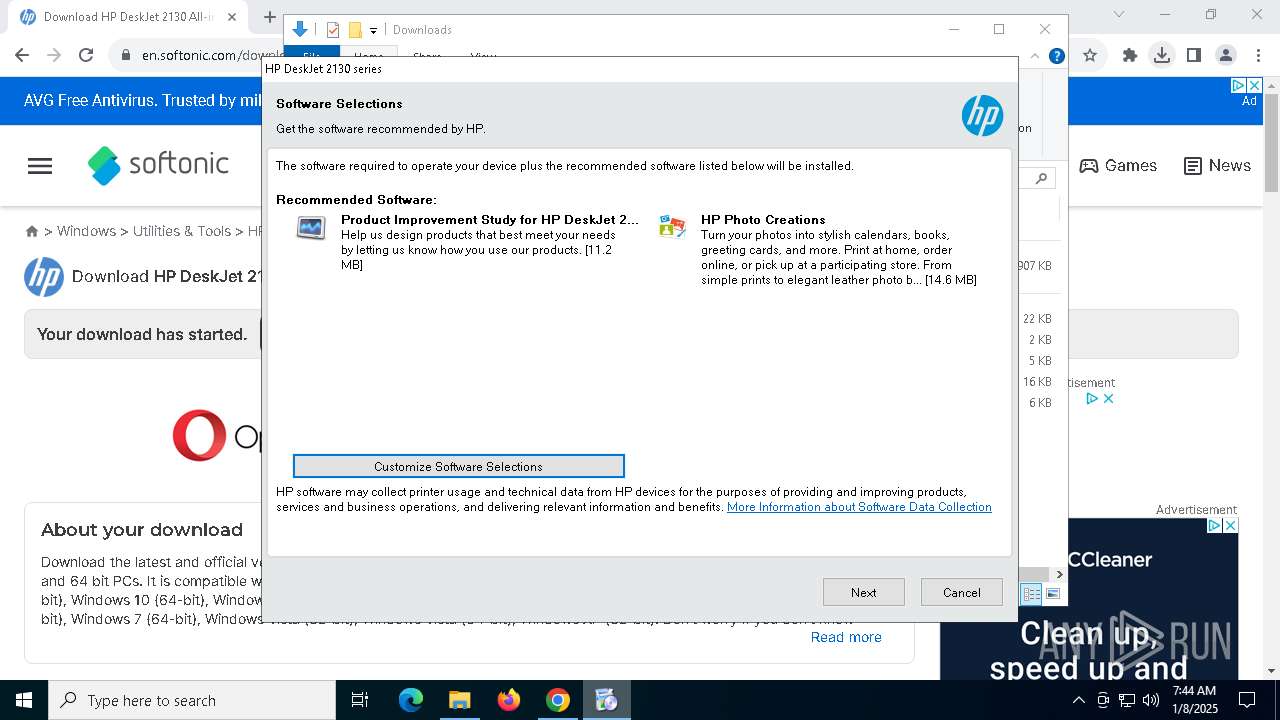Viewport: 1280px width, 720px height.
Task: Click the Product Improvement Study icon
Action: pyautogui.click(x=311, y=228)
